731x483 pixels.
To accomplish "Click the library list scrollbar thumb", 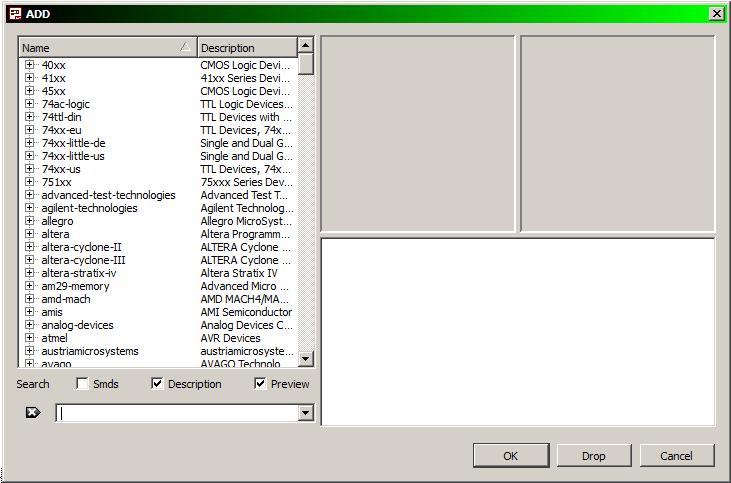I will (305, 64).
